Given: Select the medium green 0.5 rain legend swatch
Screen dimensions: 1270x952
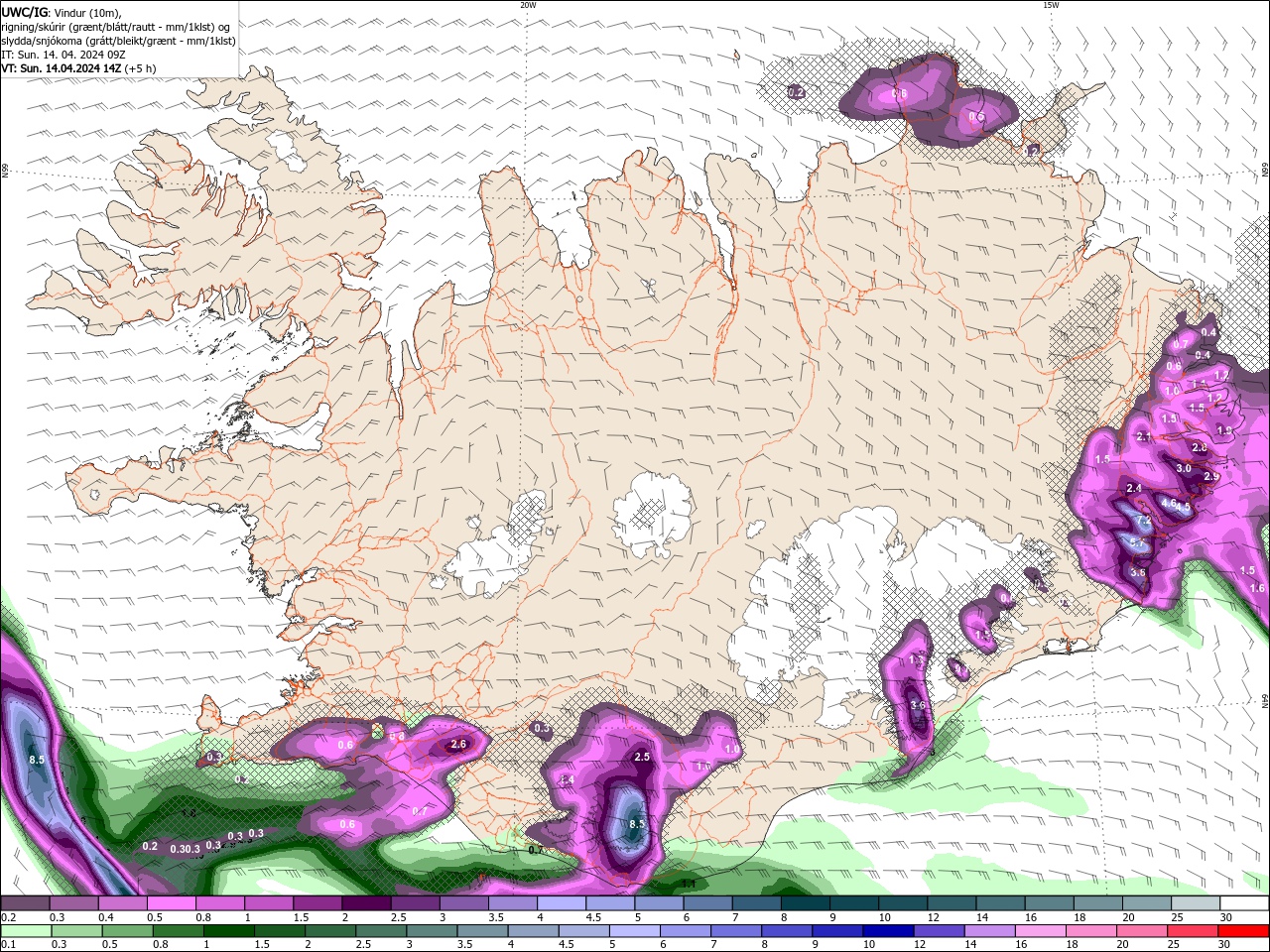Looking at the screenshot, I should coord(127,930).
